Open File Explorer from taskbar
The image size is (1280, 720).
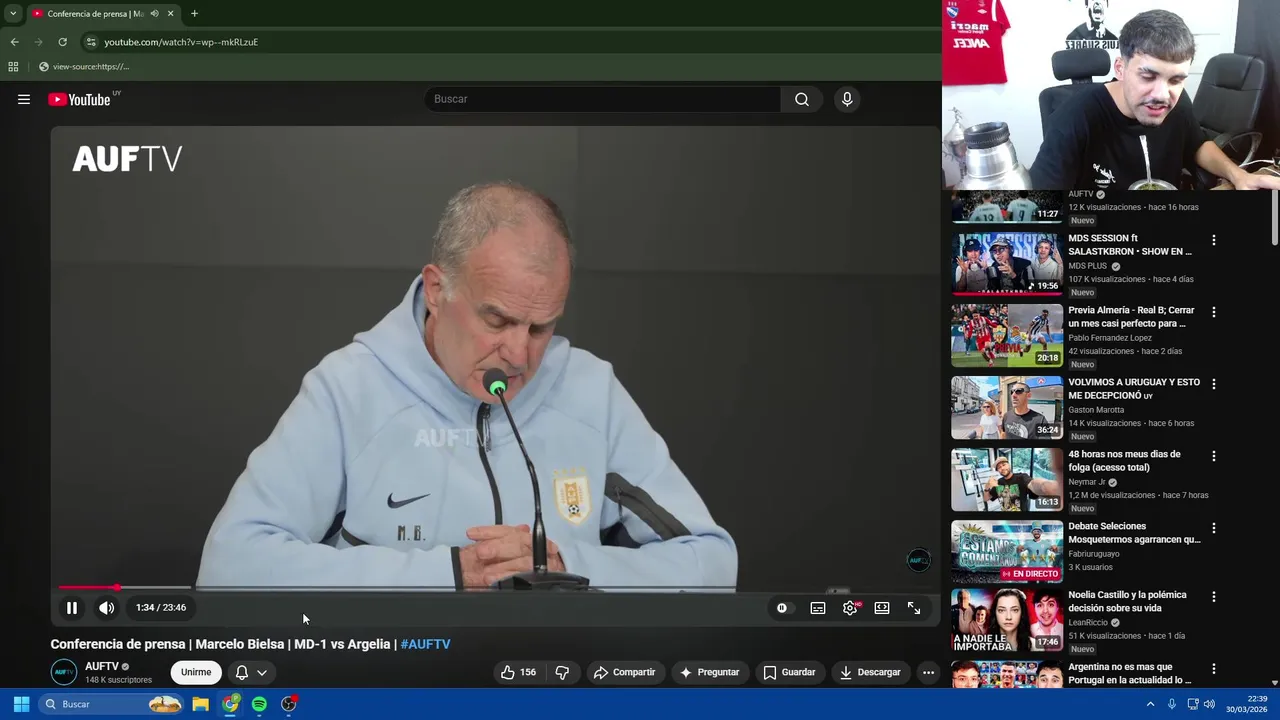tap(201, 704)
